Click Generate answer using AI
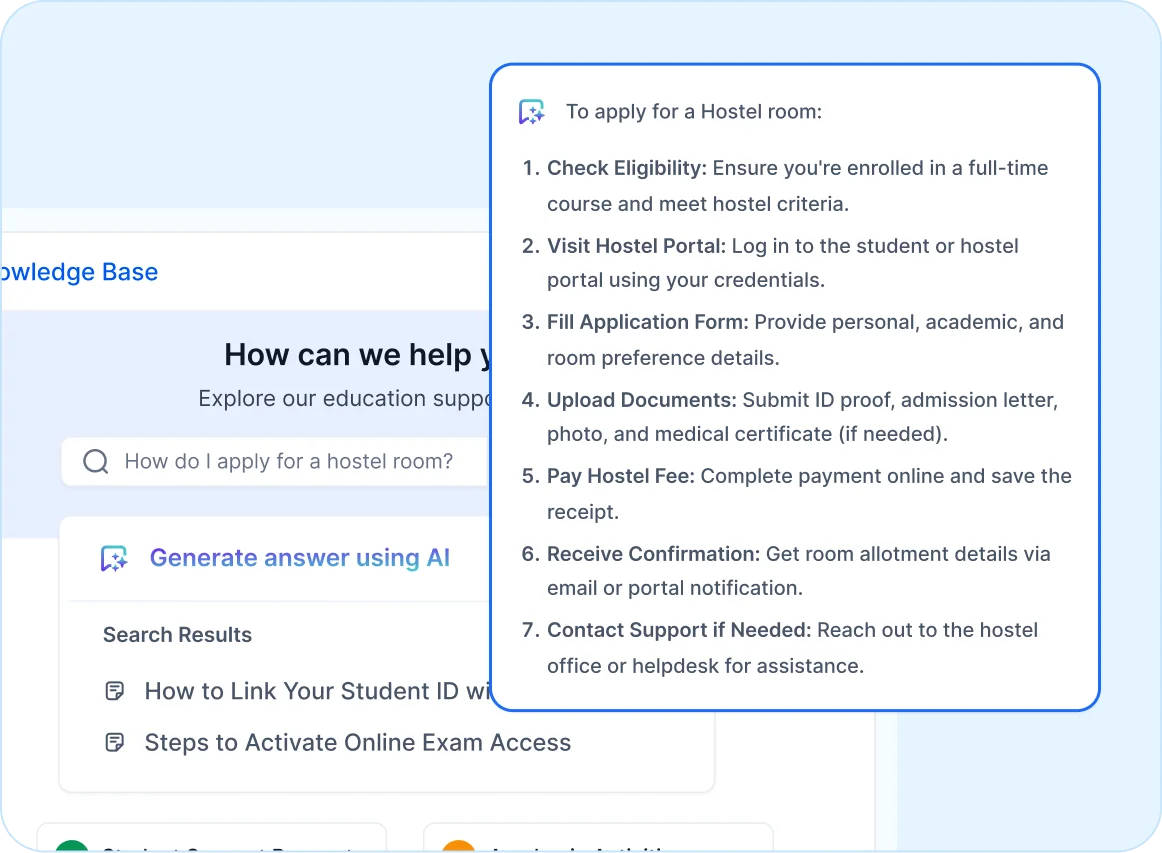The height and width of the screenshot is (853, 1162). coord(300,558)
